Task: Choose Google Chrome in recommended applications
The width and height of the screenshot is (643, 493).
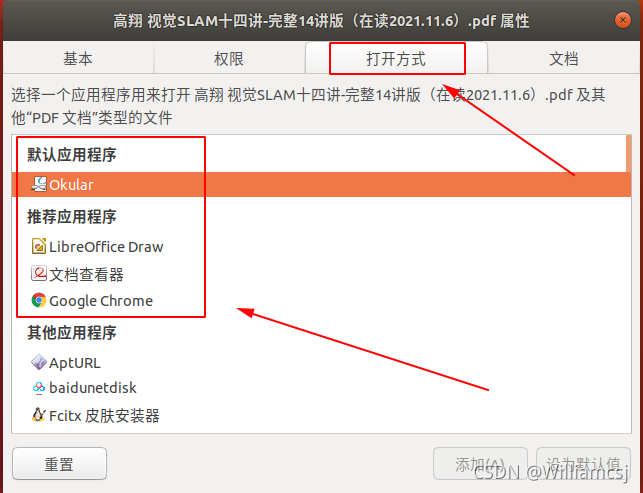Action: [321, 301]
